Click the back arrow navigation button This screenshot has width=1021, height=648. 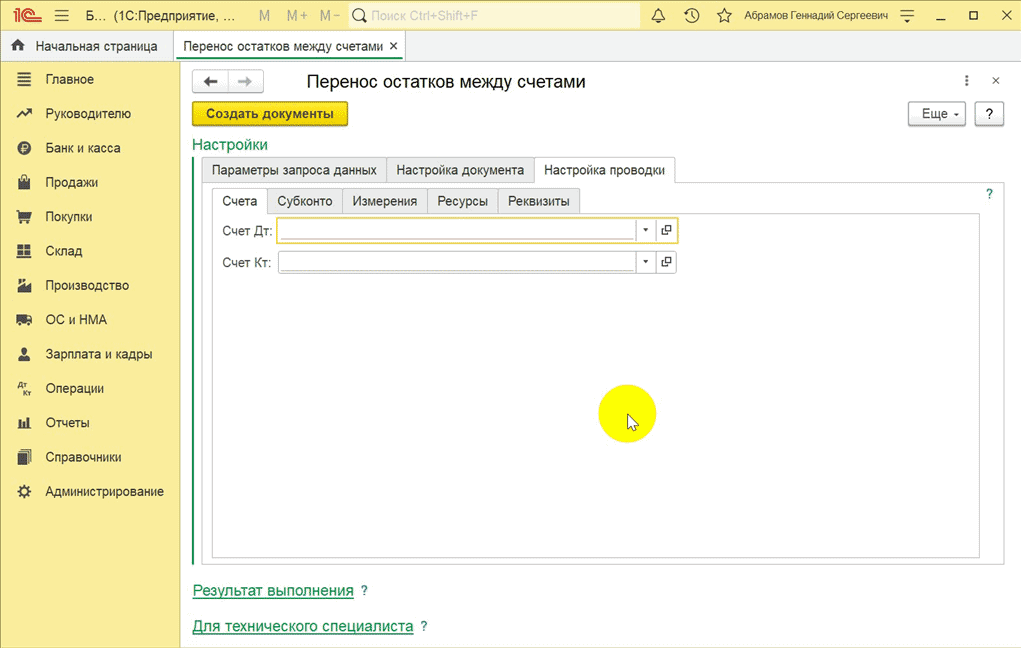pyautogui.click(x=210, y=82)
